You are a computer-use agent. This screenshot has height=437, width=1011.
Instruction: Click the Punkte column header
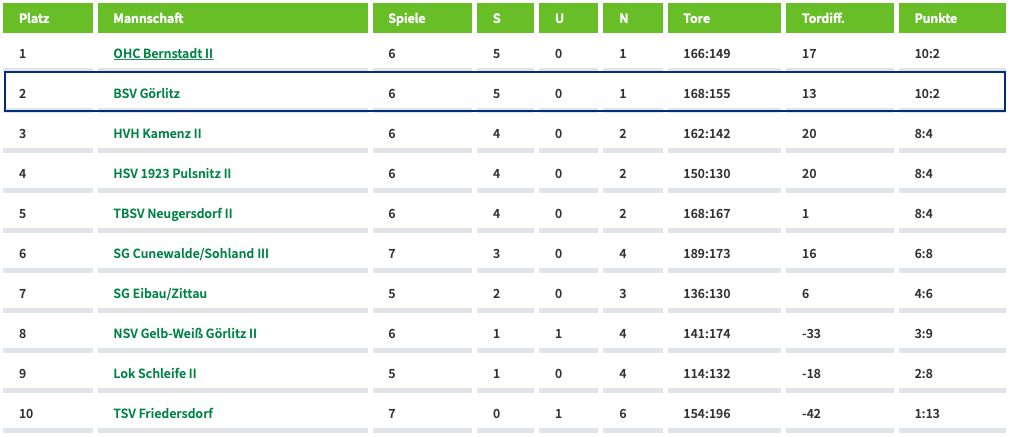point(953,18)
